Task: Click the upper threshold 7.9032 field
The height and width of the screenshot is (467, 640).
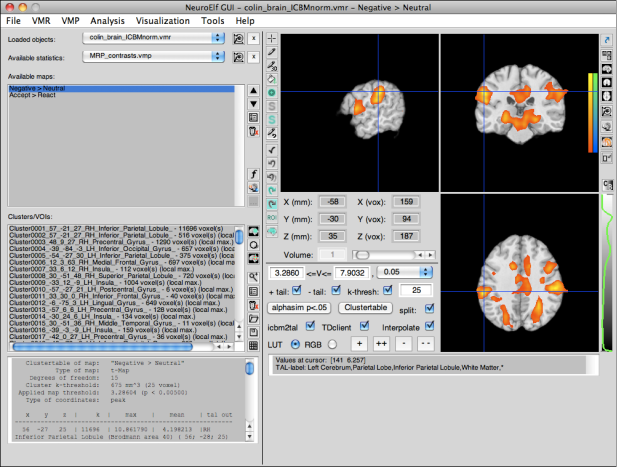Action: pyautogui.click(x=352, y=273)
